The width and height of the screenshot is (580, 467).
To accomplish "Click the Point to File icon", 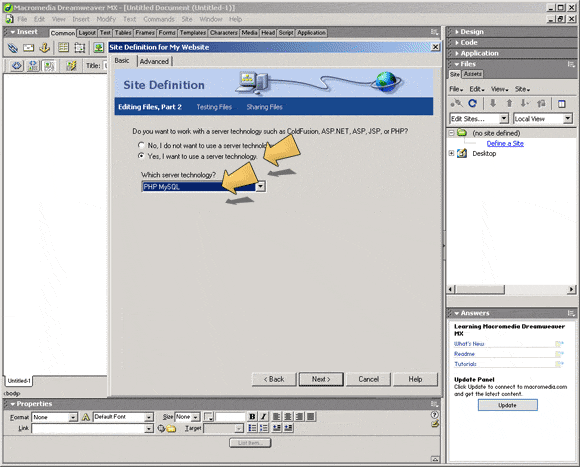I will [x=161, y=429].
